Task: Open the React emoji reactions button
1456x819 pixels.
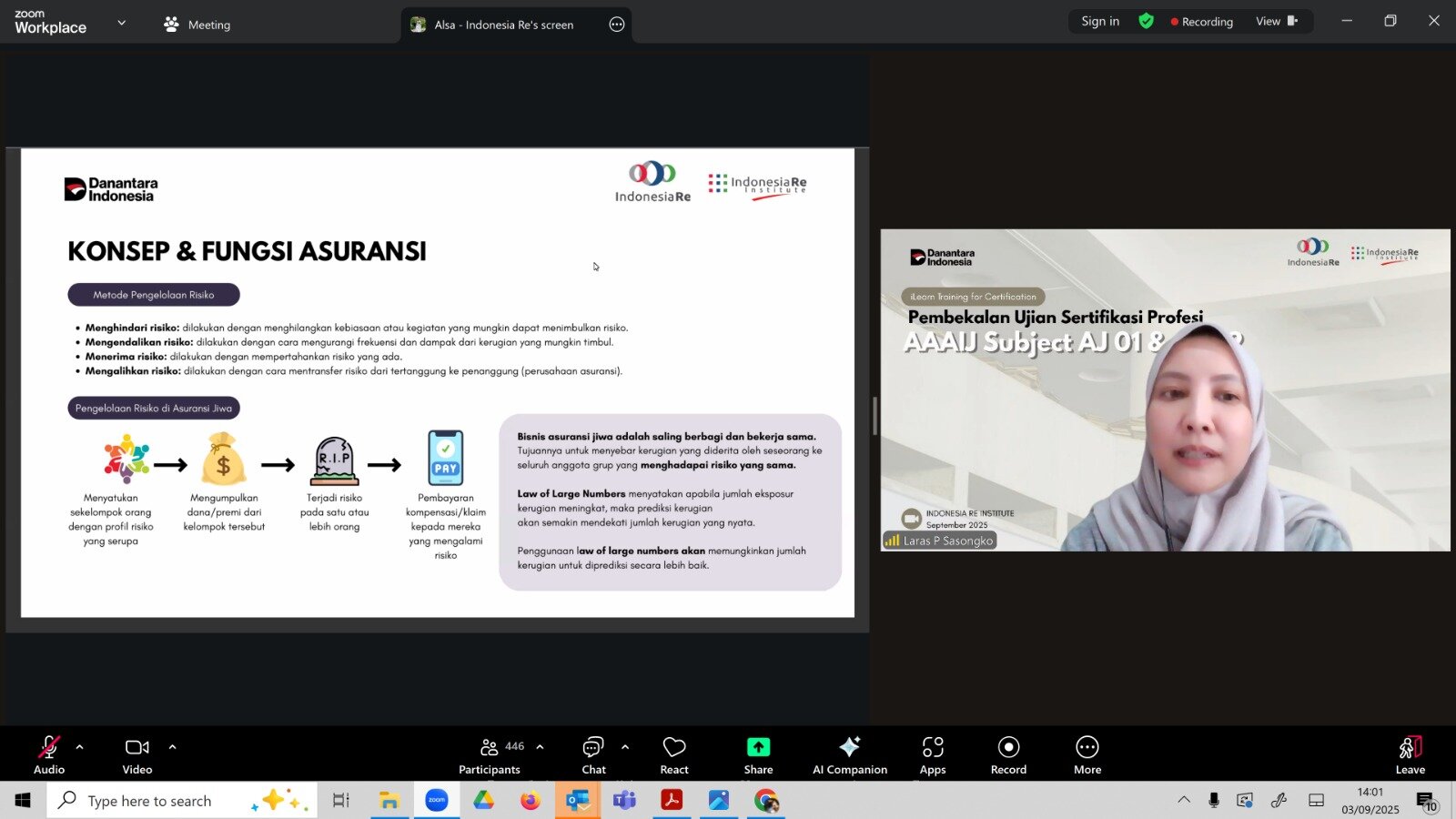Action: pyautogui.click(x=673, y=754)
